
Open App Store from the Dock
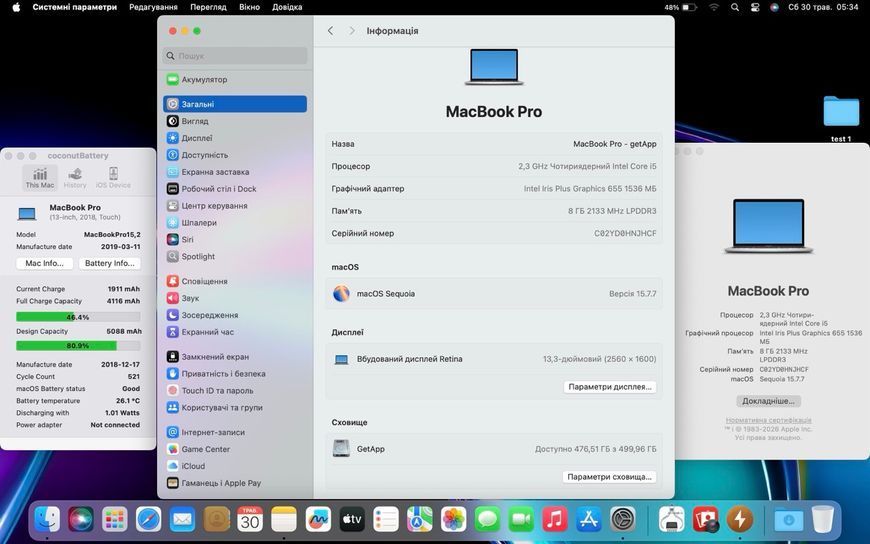click(589, 520)
